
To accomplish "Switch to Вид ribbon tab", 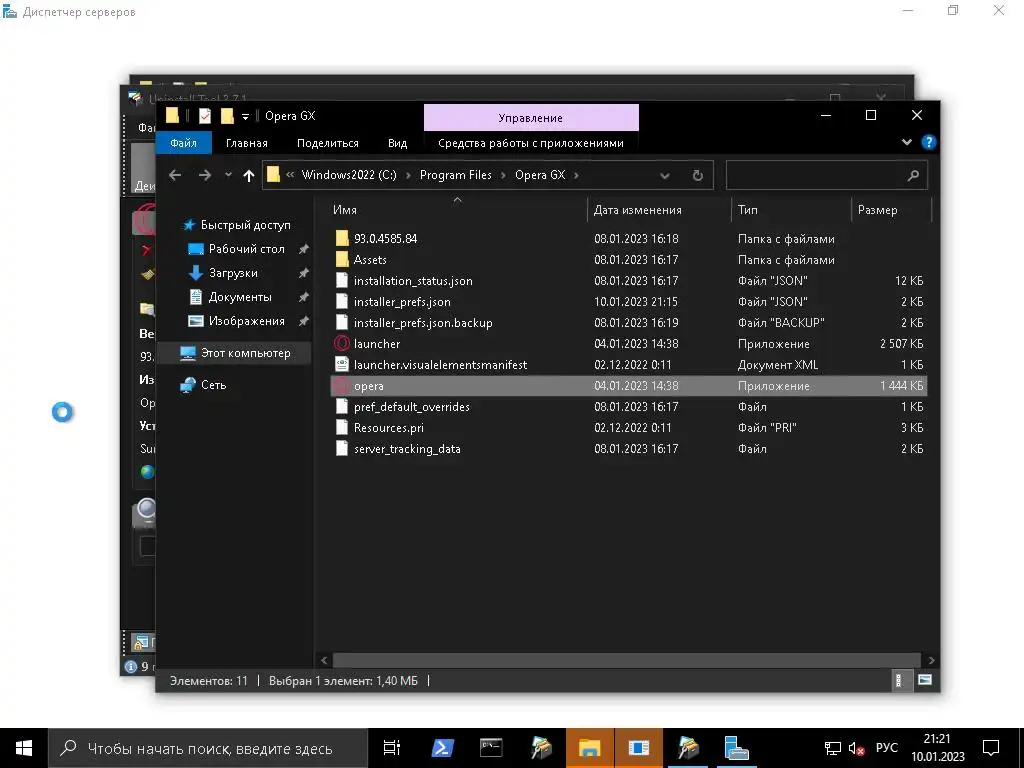I will [397, 143].
